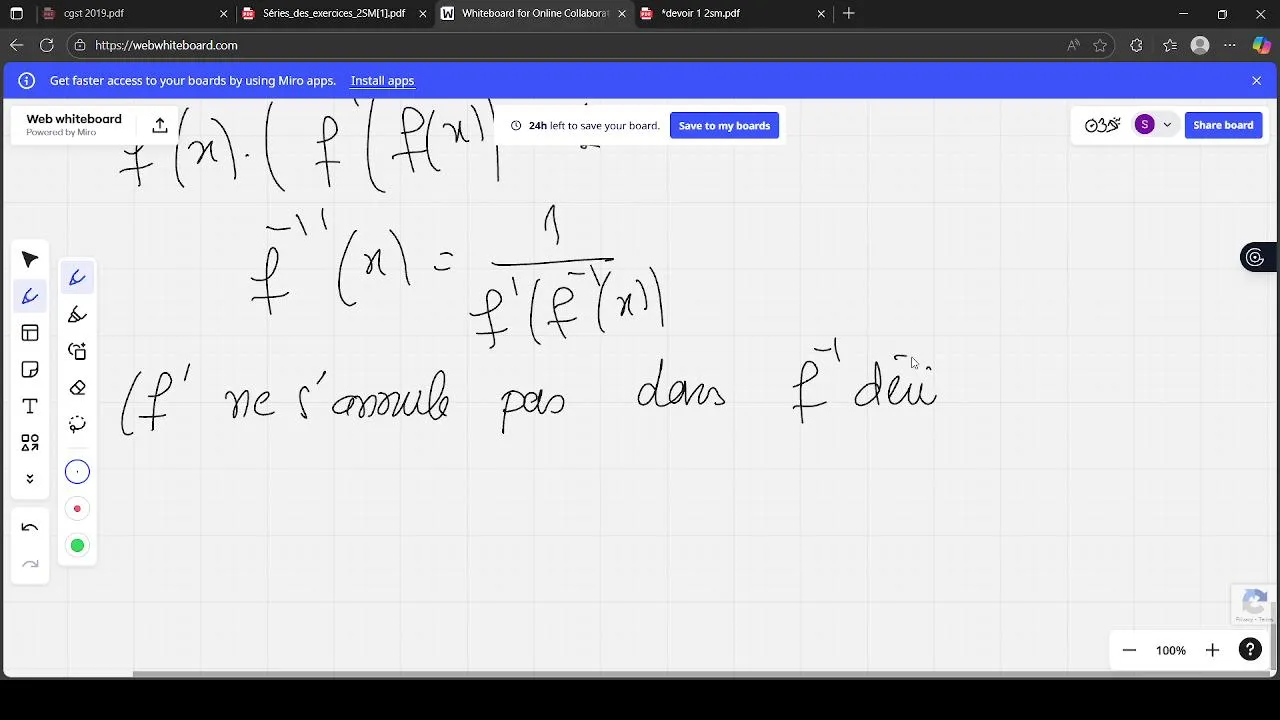Open Settings and more menu
Screen dimensions: 1280x720
(1230, 45)
